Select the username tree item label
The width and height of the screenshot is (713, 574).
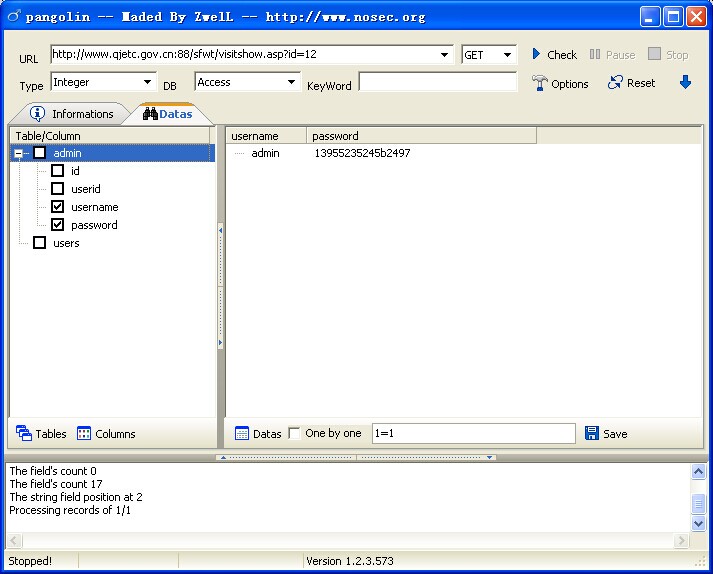pyautogui.click(x=95, y=207)
